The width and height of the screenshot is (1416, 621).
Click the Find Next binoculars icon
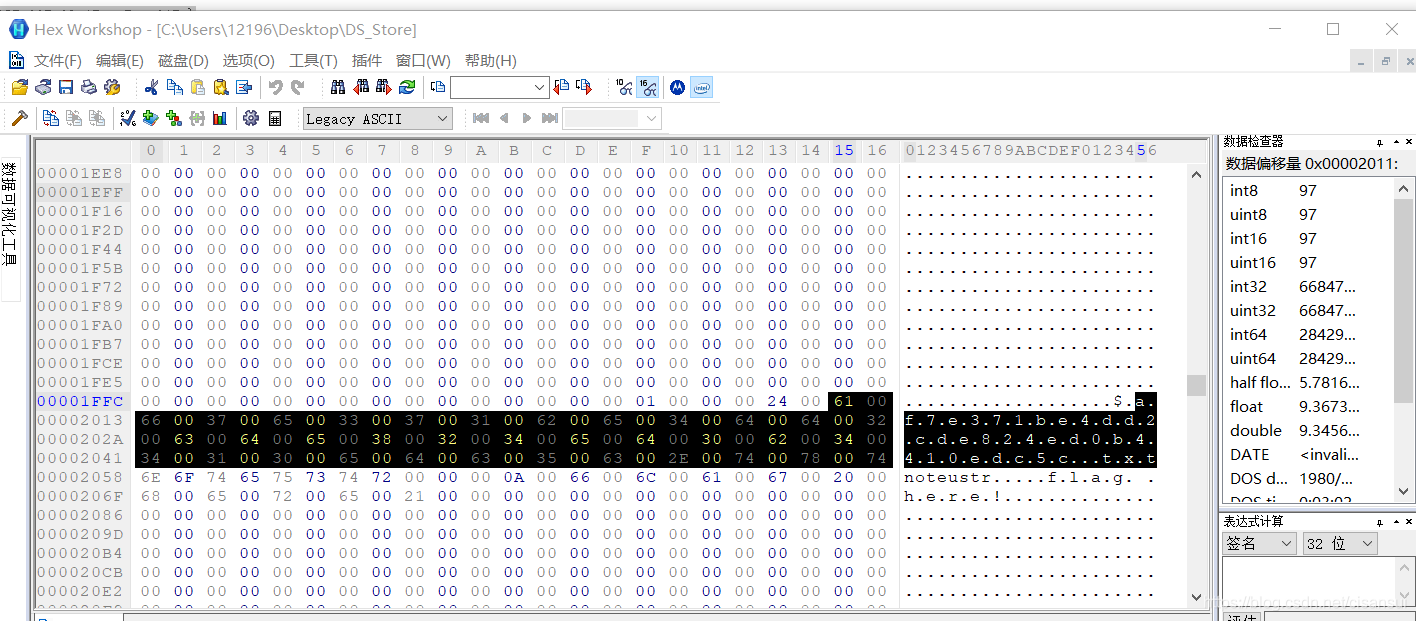(384, 87)
